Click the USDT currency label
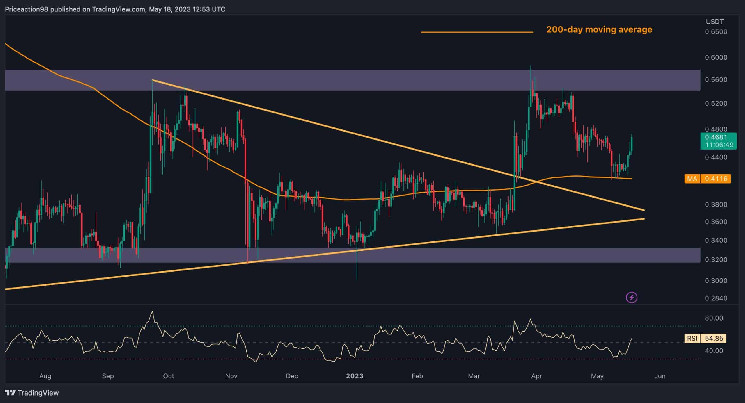The width and height of the screenshot is (745, 403). tap(715, 21)
